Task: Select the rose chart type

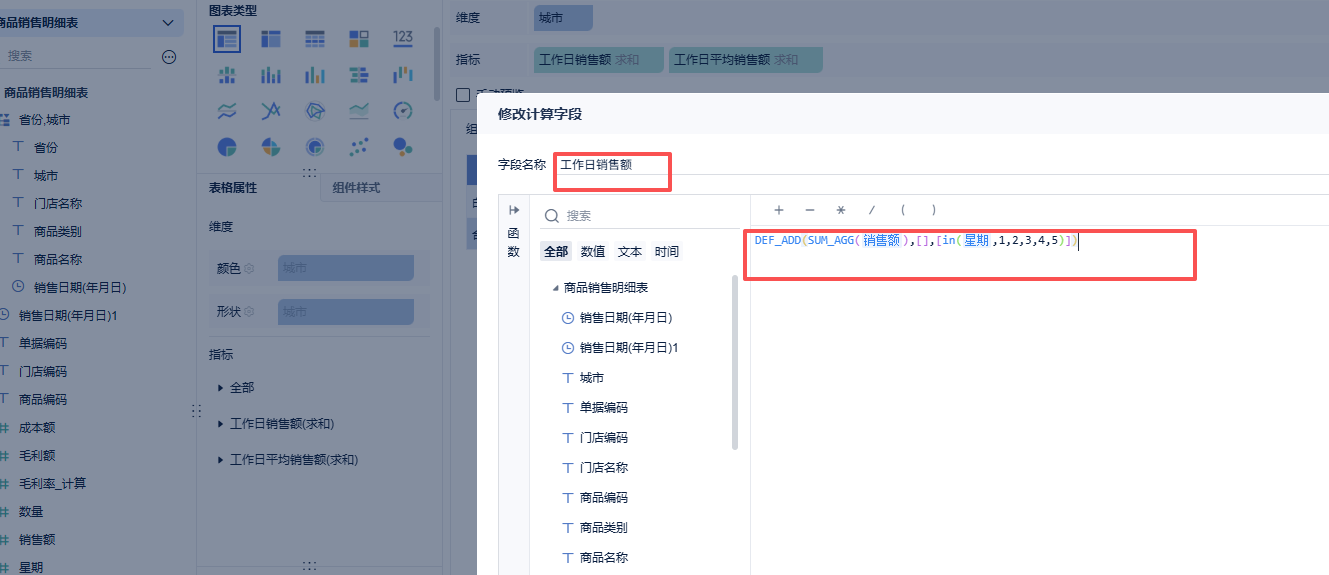Action: [x=271, y=147]
